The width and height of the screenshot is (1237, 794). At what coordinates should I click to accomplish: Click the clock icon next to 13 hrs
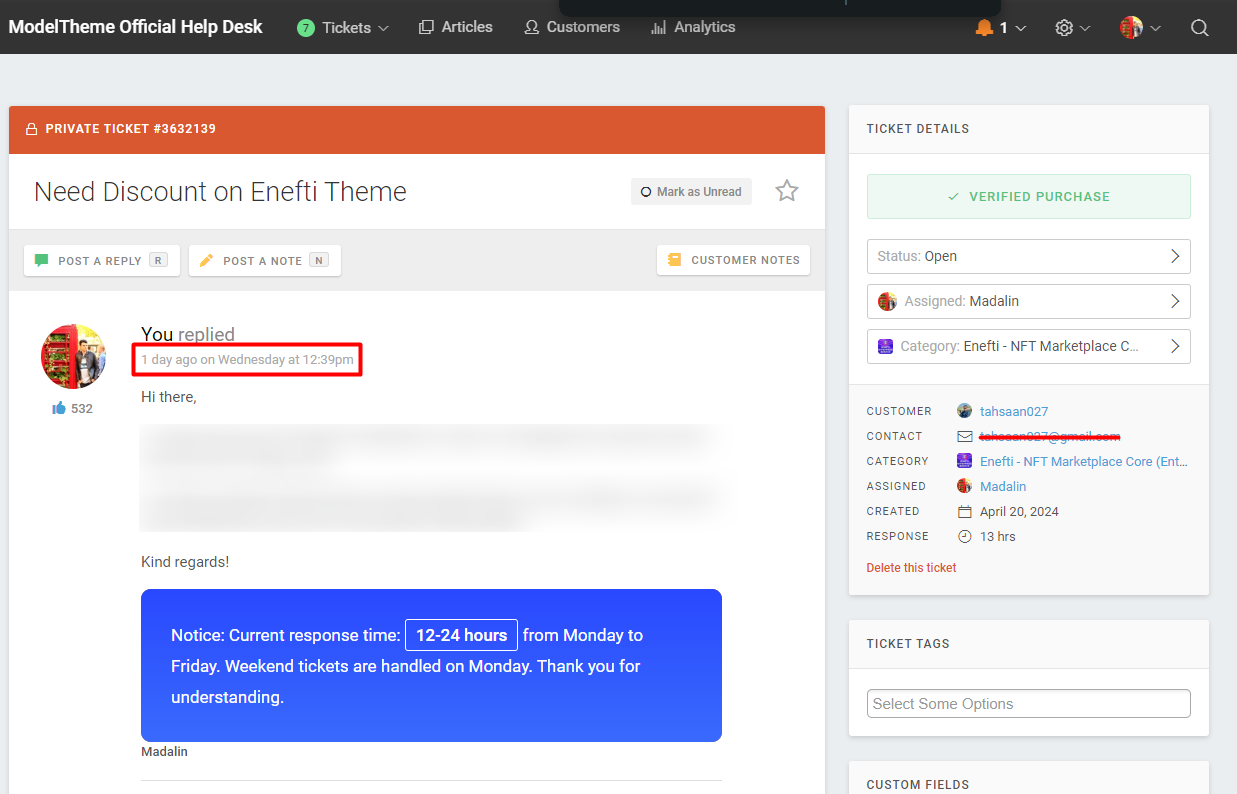tap(965, 536)
